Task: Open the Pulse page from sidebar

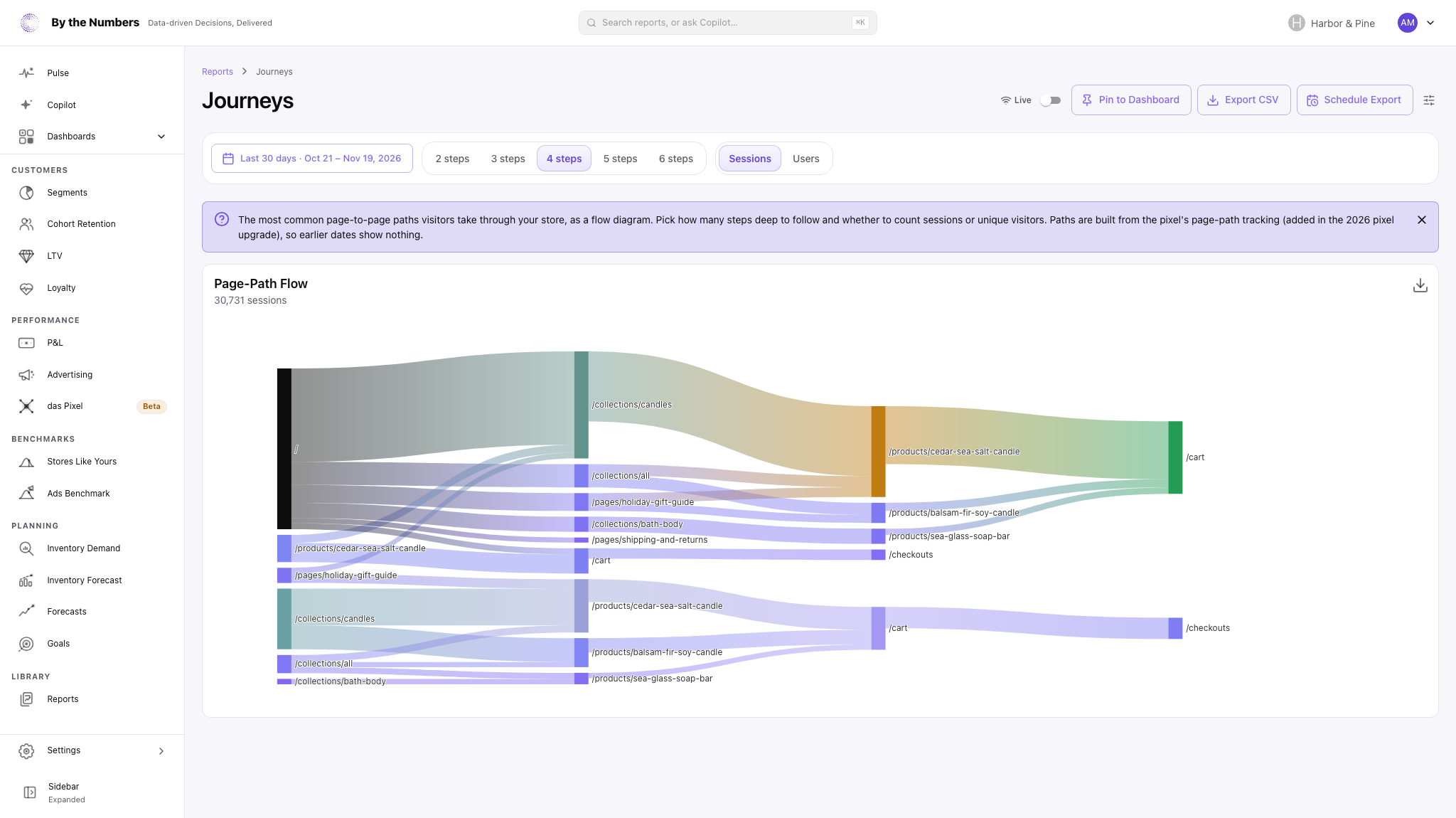Action: click(x=92, y=73)
